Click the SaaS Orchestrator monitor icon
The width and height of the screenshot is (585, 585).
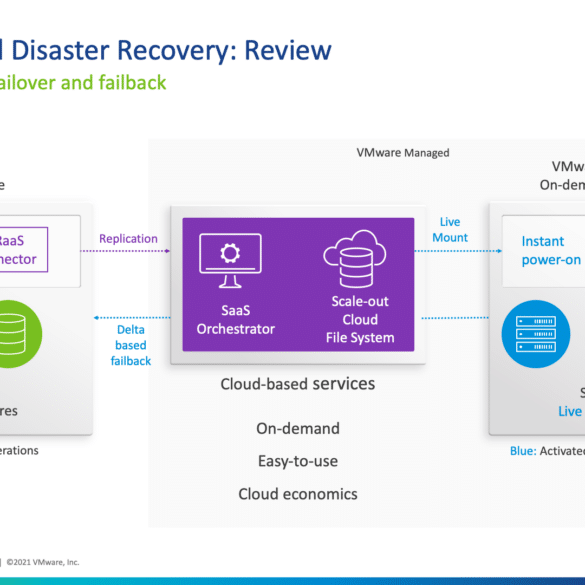click(230, 261)
